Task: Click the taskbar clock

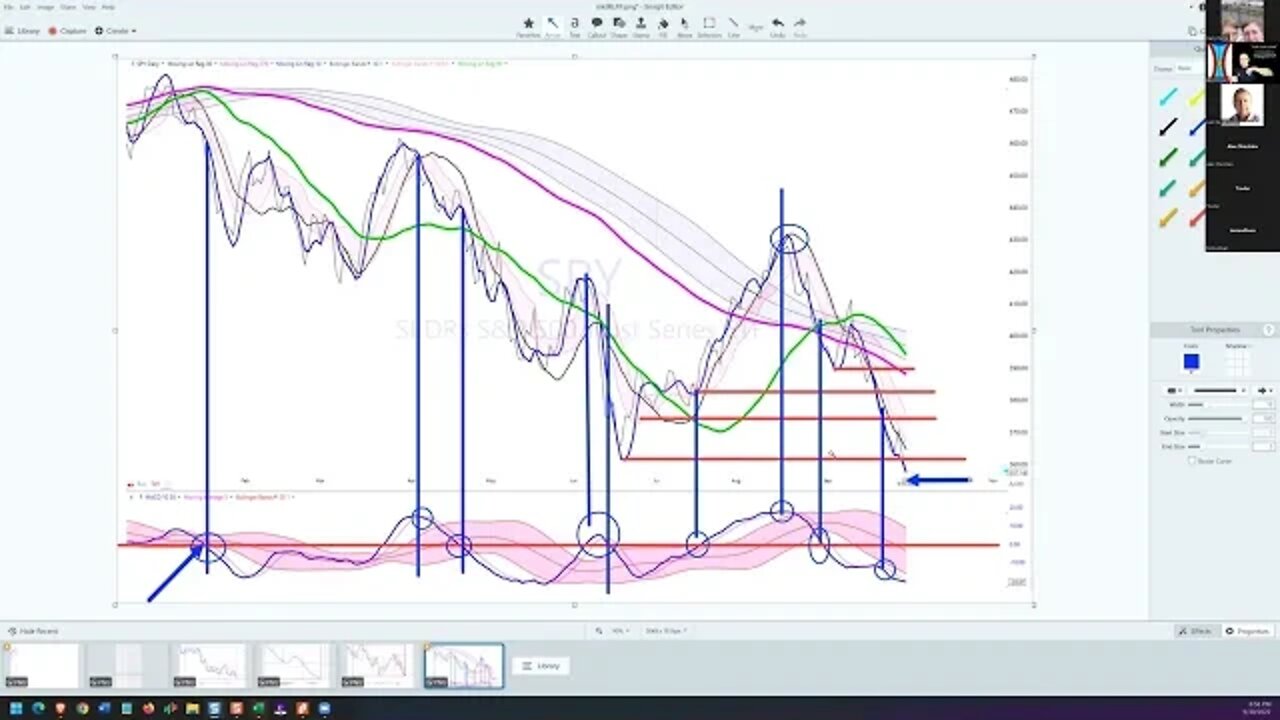Action: [x=1259, y=708]
